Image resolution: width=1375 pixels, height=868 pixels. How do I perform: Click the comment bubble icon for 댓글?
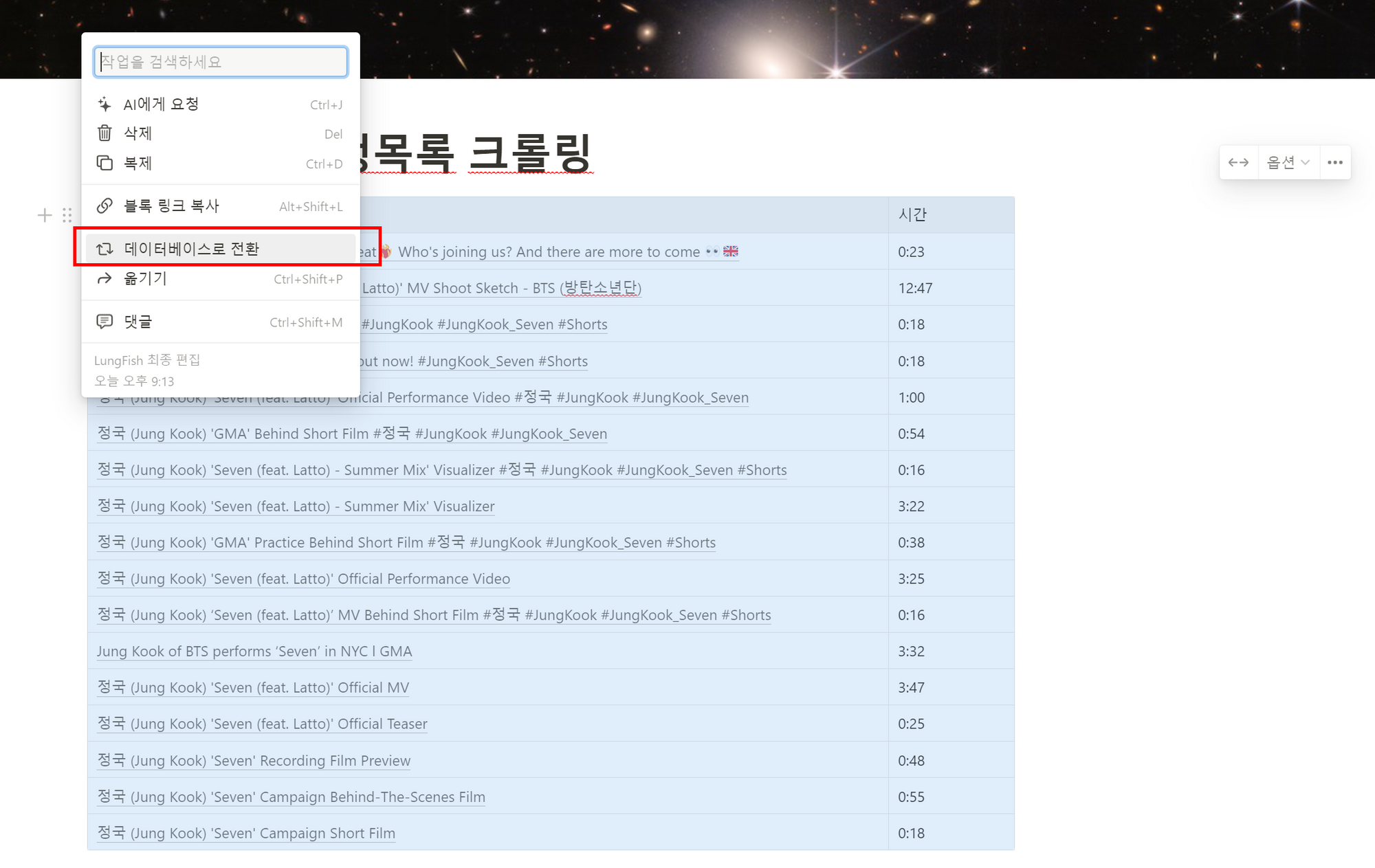click(104, 322)
